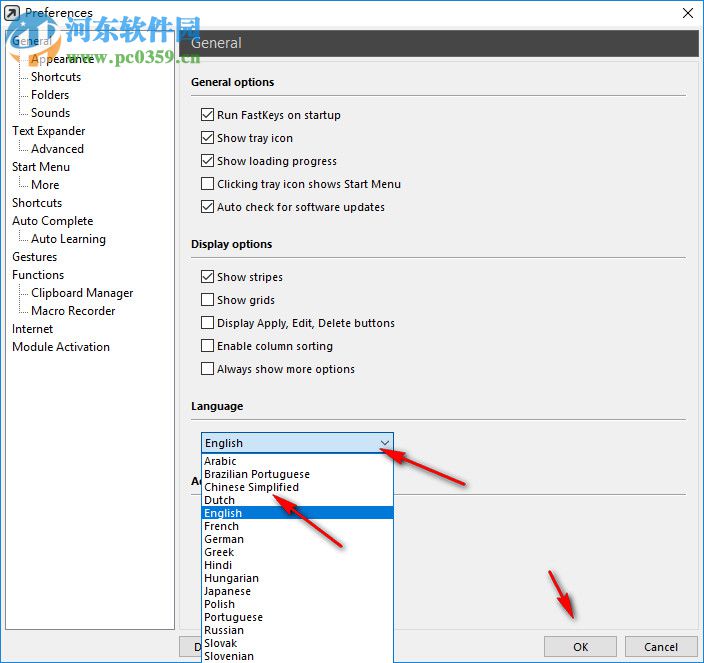Select Slovak from the list
This screenshot has width=704, height=663.
coord(297,643)
